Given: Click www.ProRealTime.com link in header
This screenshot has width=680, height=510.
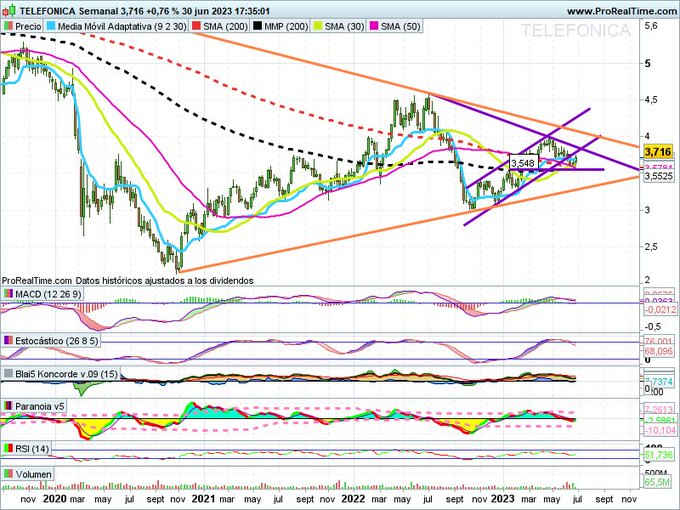Looking at the screenshot, I should [623, 11].
